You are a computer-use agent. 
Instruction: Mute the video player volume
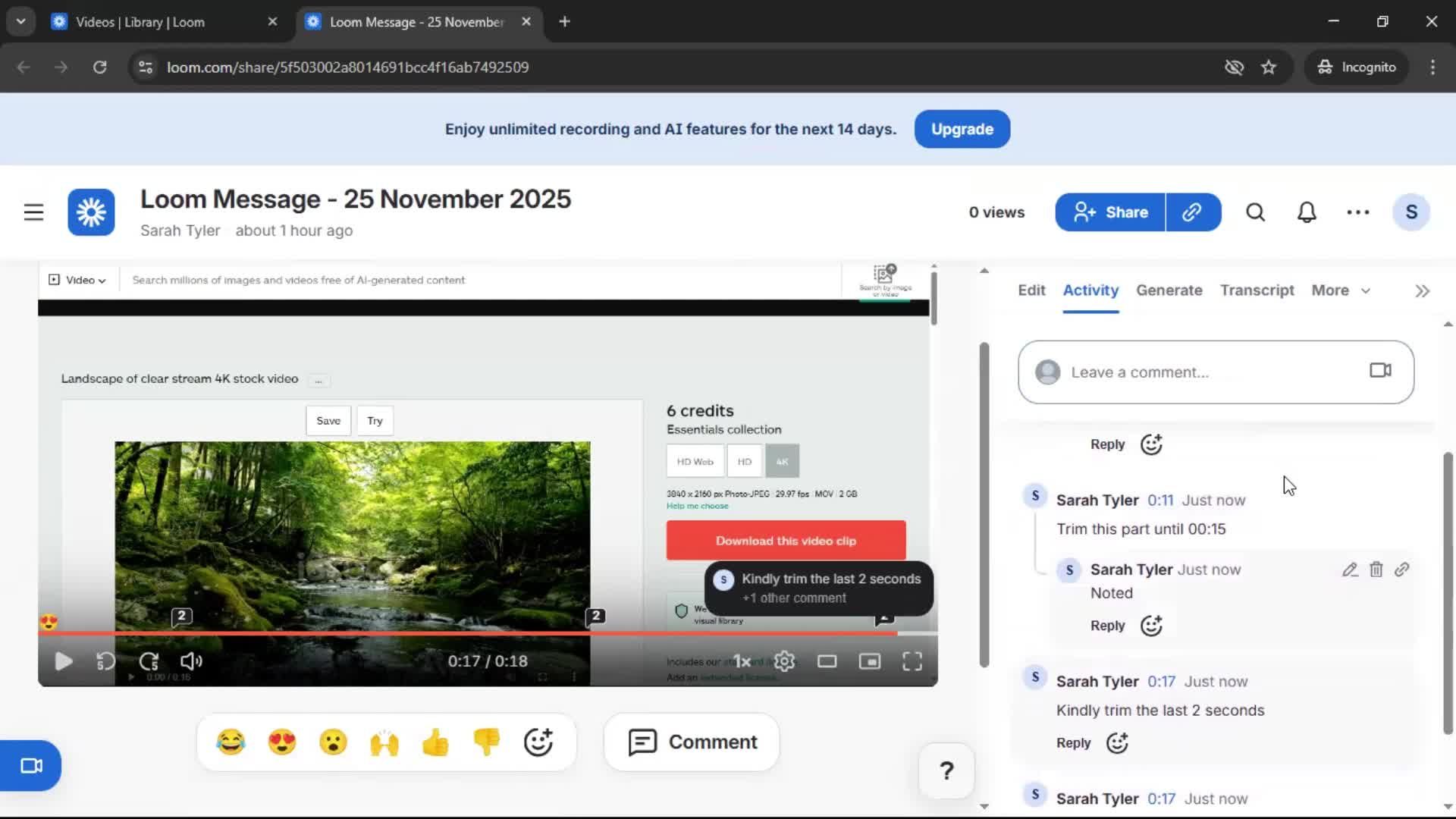[190, 661]
